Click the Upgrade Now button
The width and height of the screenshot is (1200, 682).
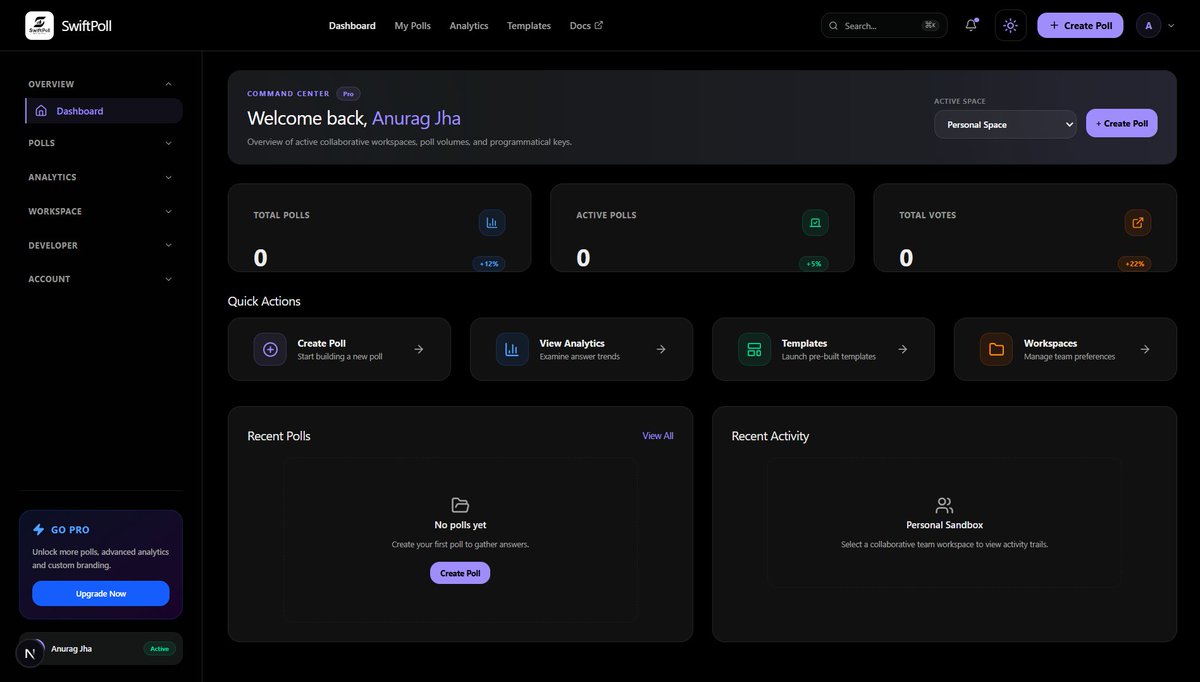[101, 593]
